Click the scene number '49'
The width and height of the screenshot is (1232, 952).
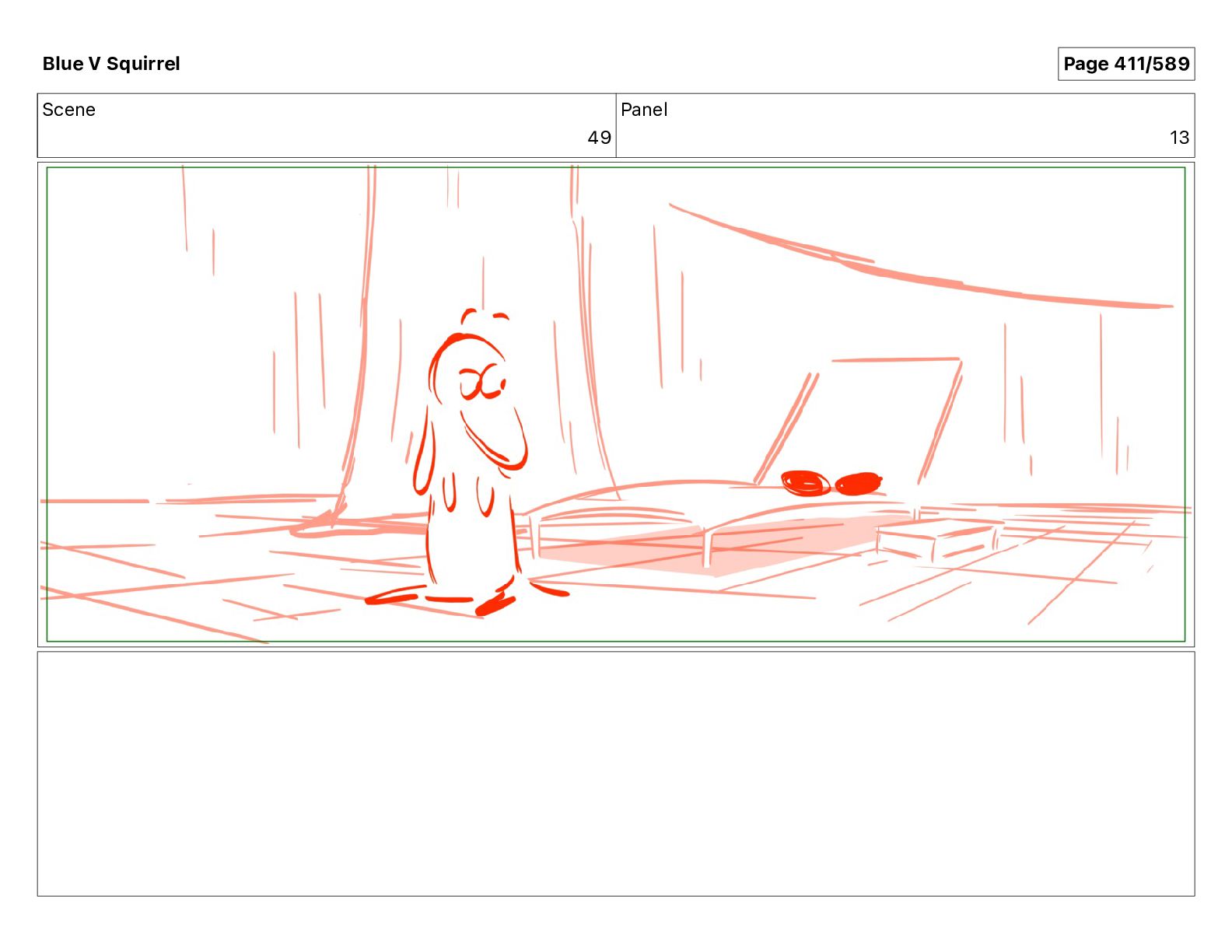point(599,138)
